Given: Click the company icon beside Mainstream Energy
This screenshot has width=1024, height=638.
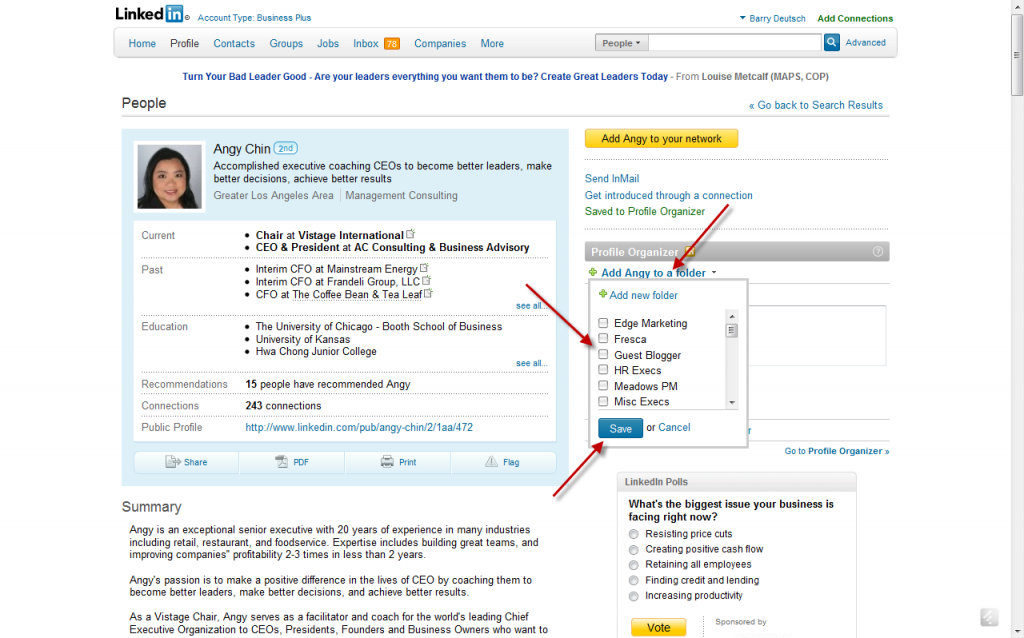Looking at the screenshot, I should point(425,268).
